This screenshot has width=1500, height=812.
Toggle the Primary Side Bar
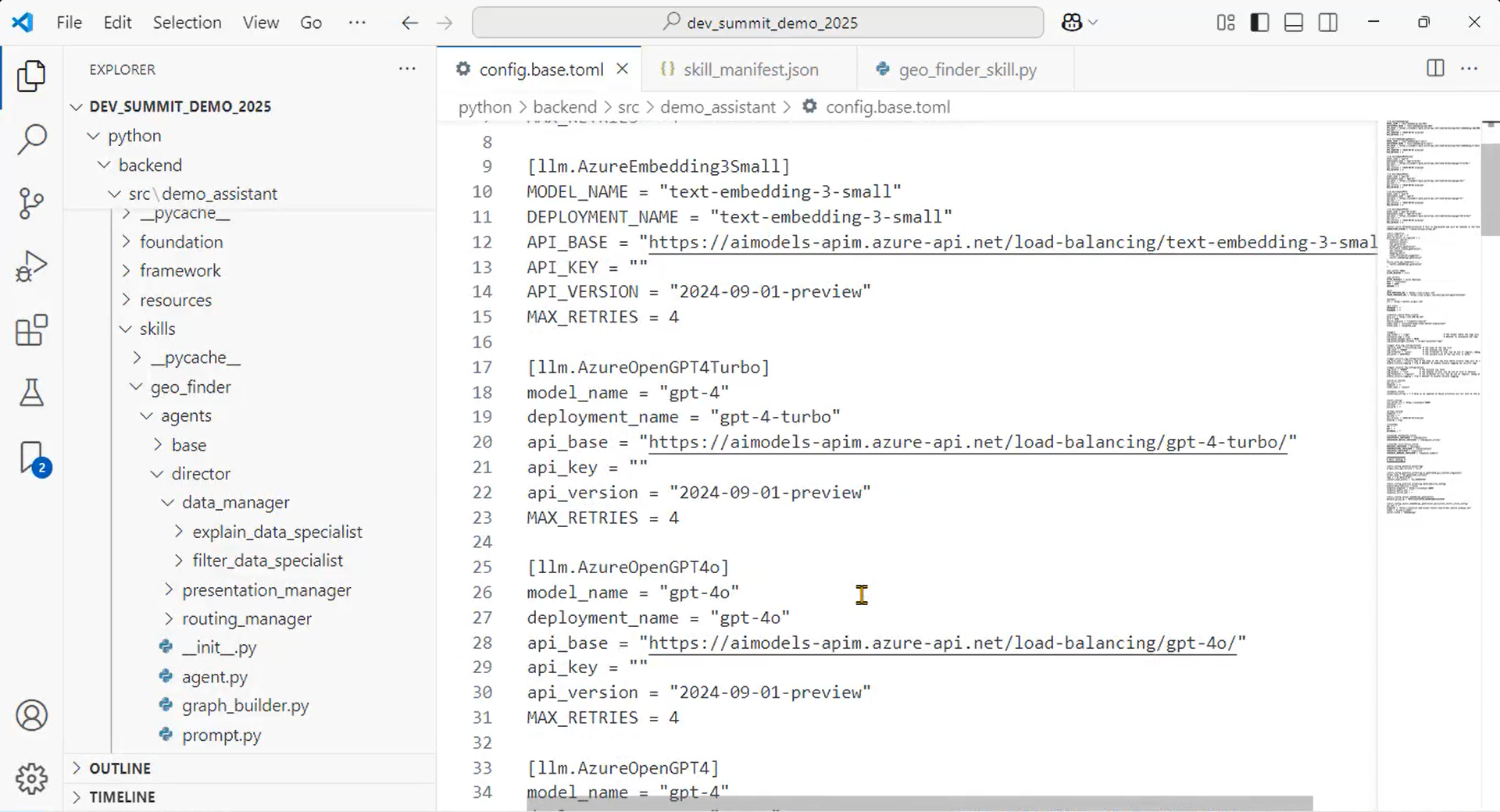[x=1259, y=22]
